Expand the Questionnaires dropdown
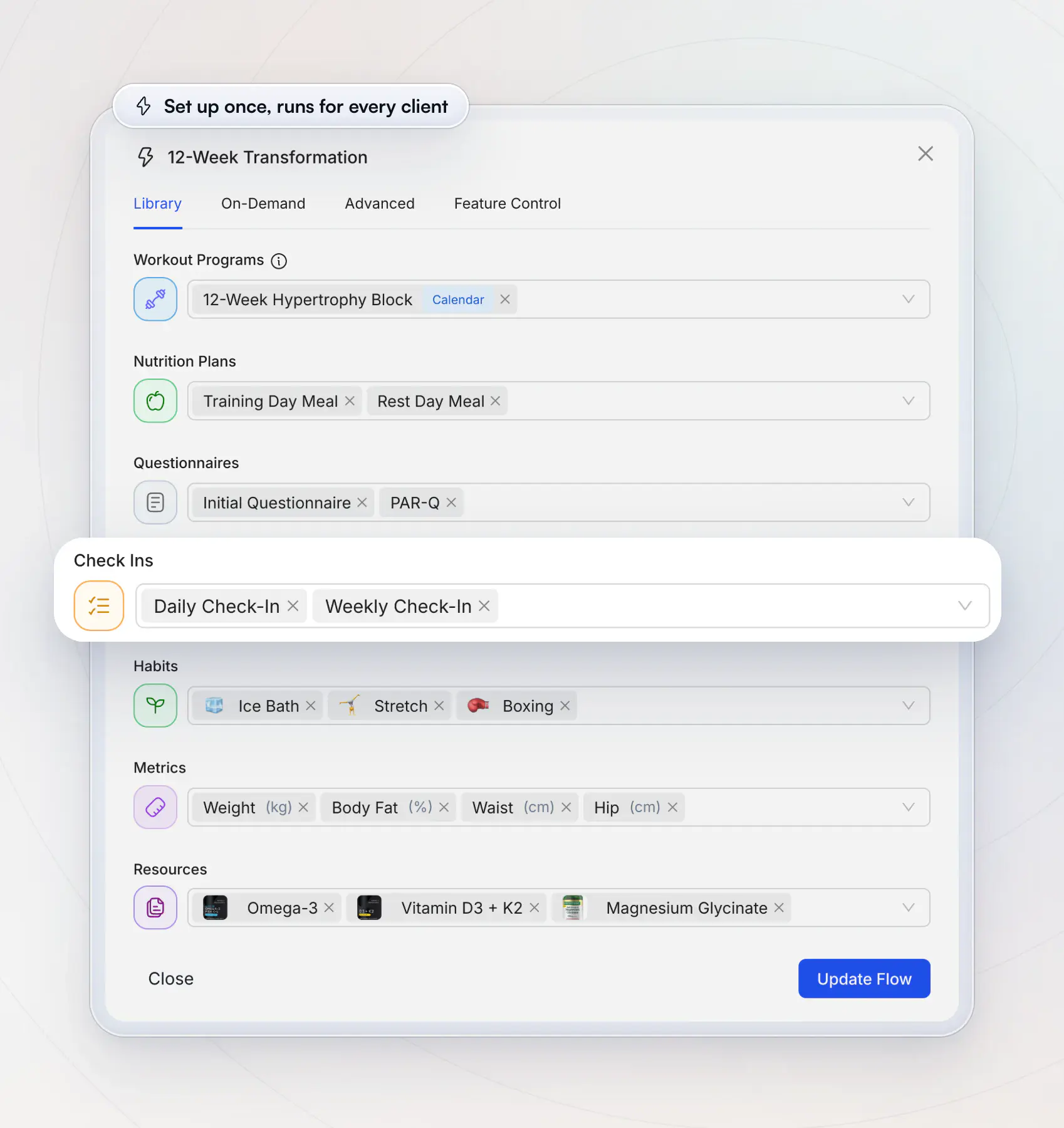This screenshot has height=1128, width=1064. coord(909,503)
